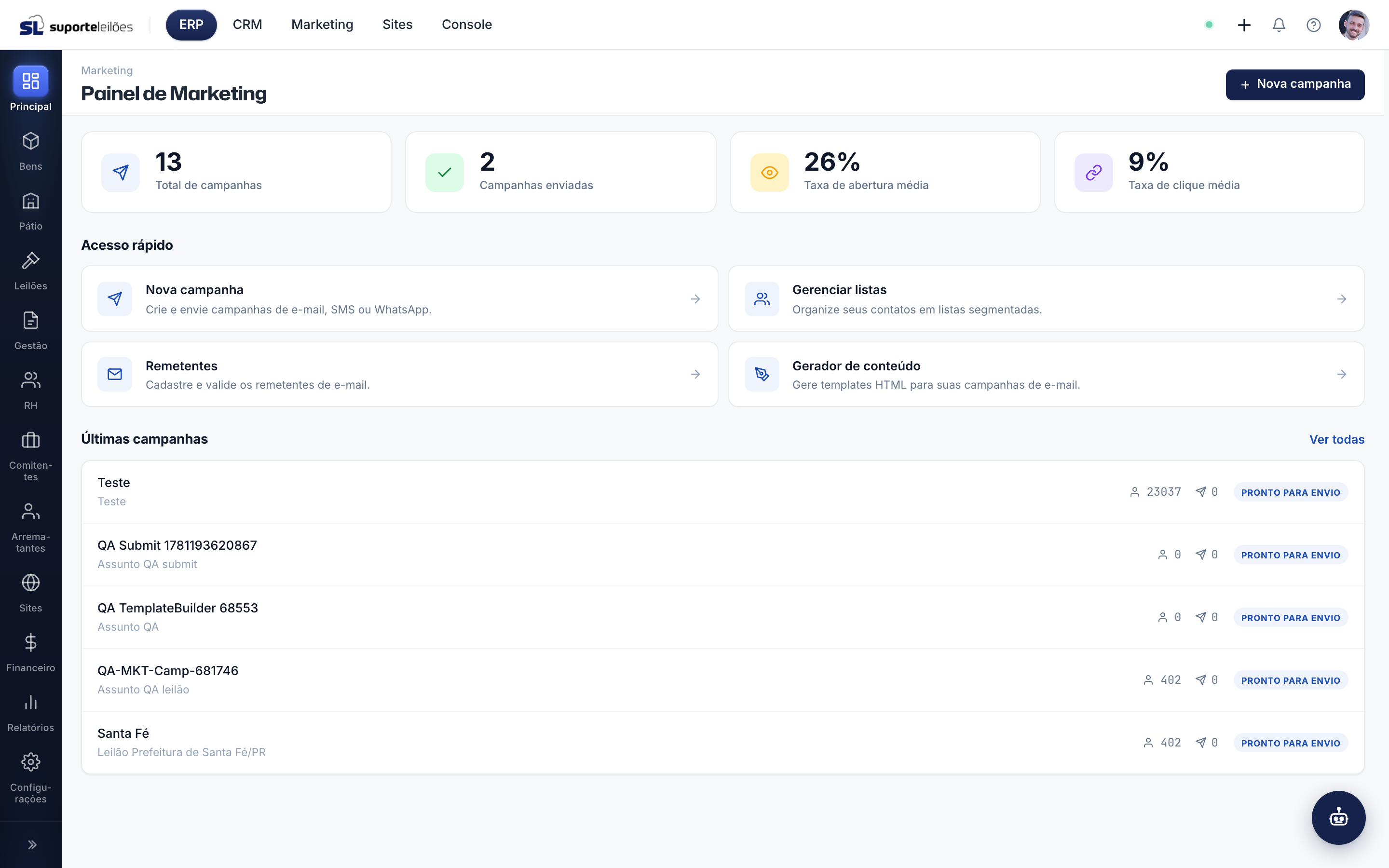Open the Relatórios chart icon

[x=30, y=702]
